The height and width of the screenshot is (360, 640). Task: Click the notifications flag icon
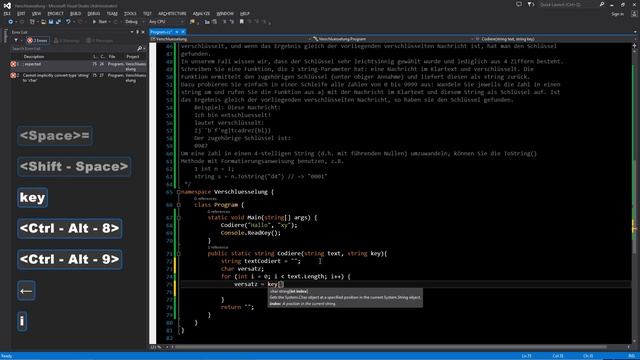pos(530,4)
